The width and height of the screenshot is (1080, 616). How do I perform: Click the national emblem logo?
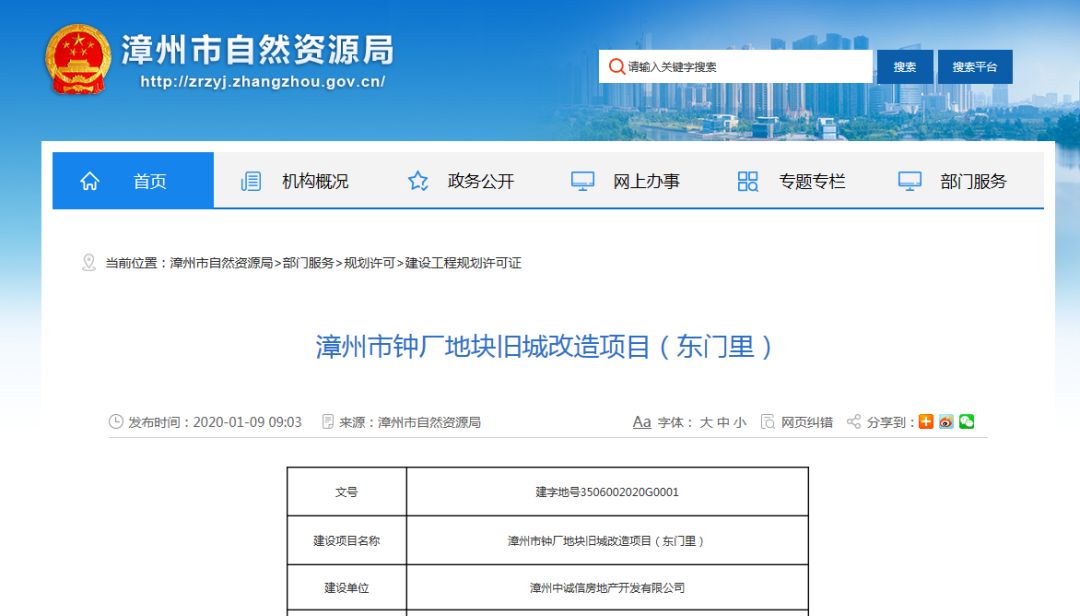tap(77, 59)
